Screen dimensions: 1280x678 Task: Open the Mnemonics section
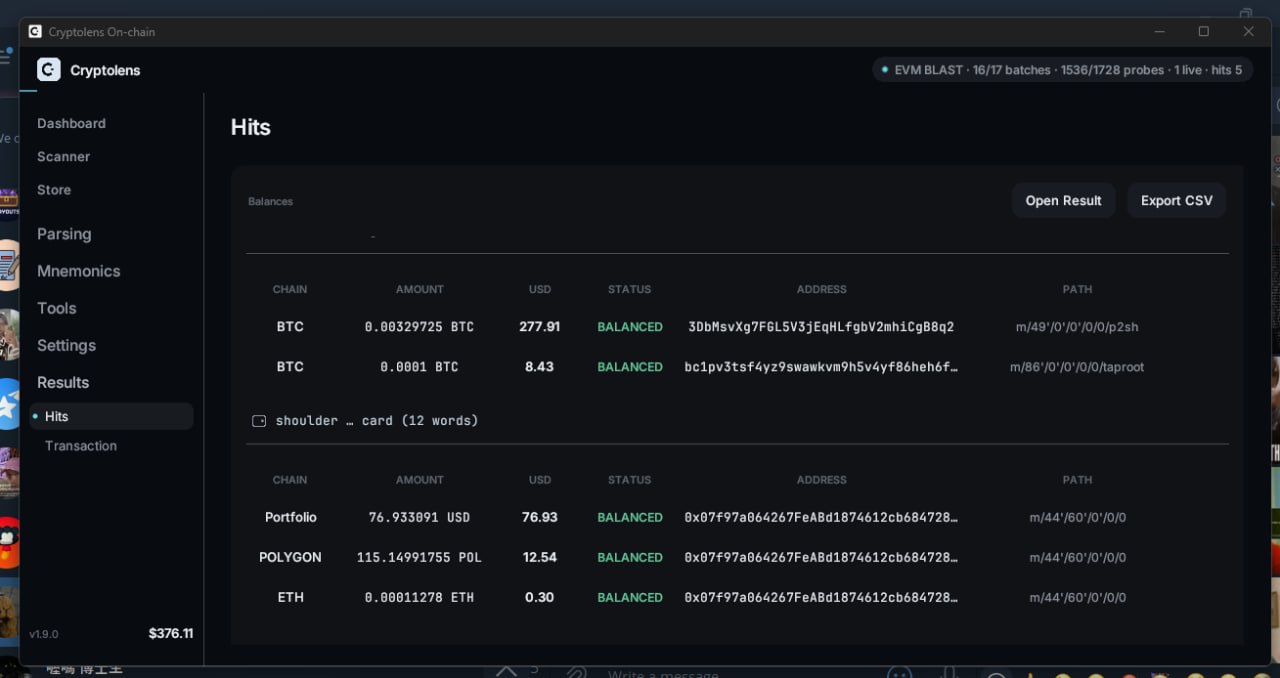coord(78,271)
